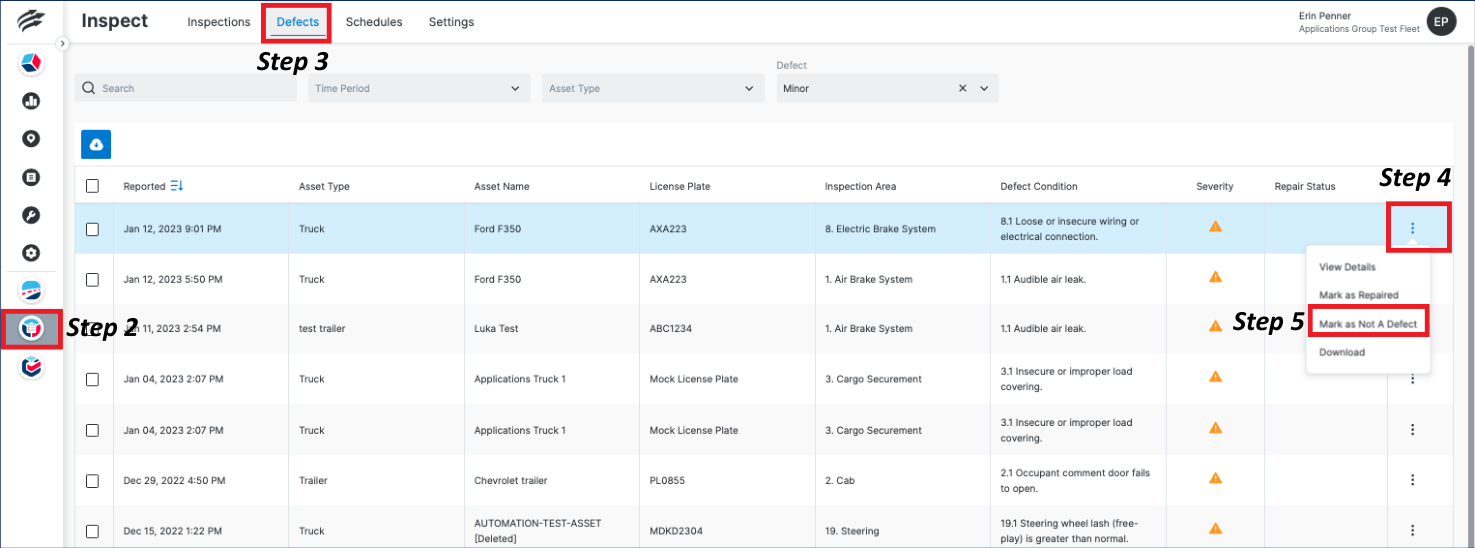The width and height of the screenshot is (1475, 548).
Task: Choose Mark as Not A Defect
Action: coord(1367,324)
